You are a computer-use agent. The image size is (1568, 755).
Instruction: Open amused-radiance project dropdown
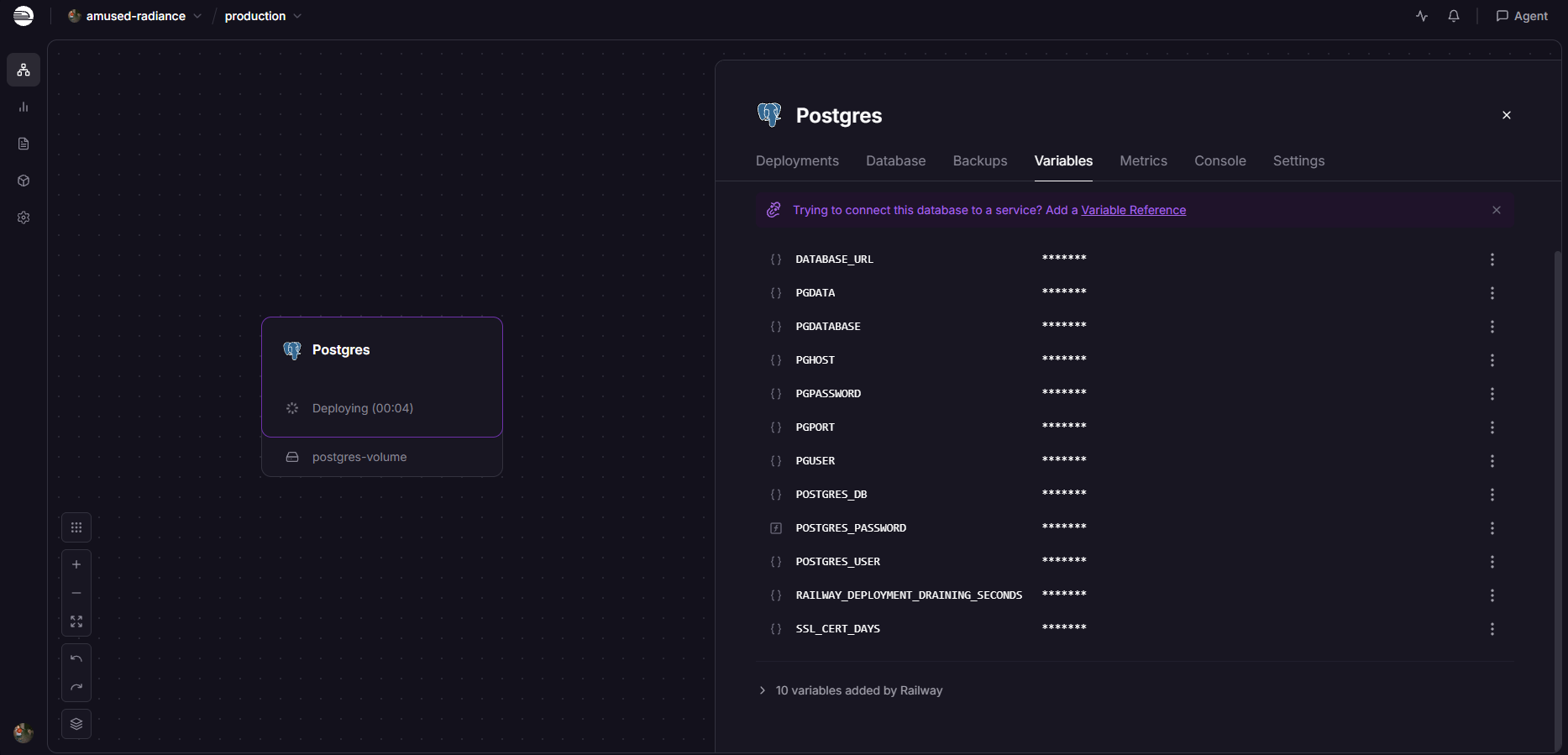(134, 16)
